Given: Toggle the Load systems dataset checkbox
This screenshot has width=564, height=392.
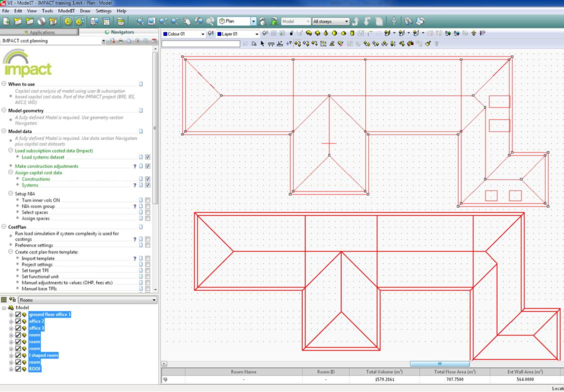Looking at the screenshot, I should tap(147, 157).
